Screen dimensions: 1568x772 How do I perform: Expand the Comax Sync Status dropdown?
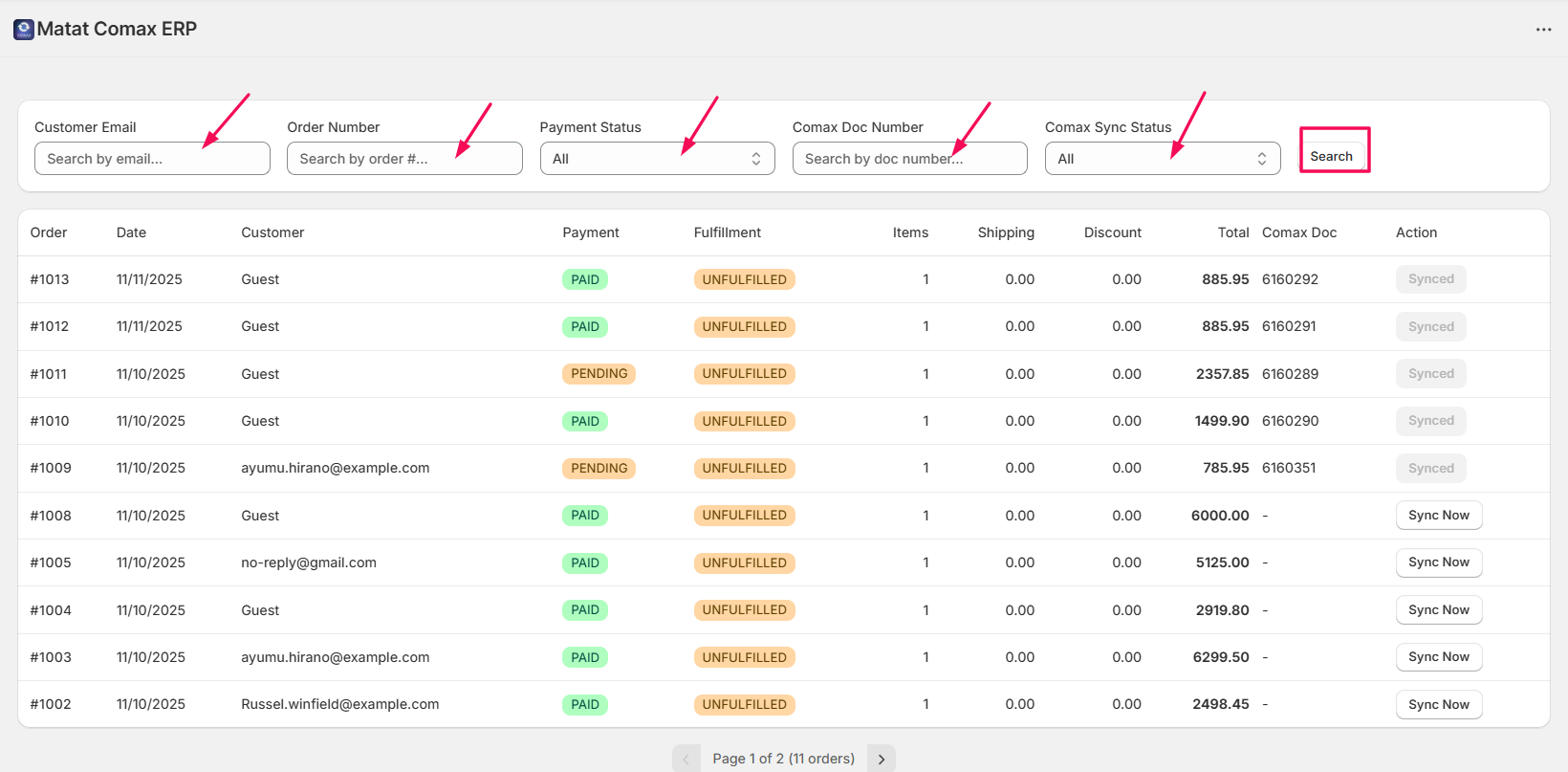(1162, 159)
